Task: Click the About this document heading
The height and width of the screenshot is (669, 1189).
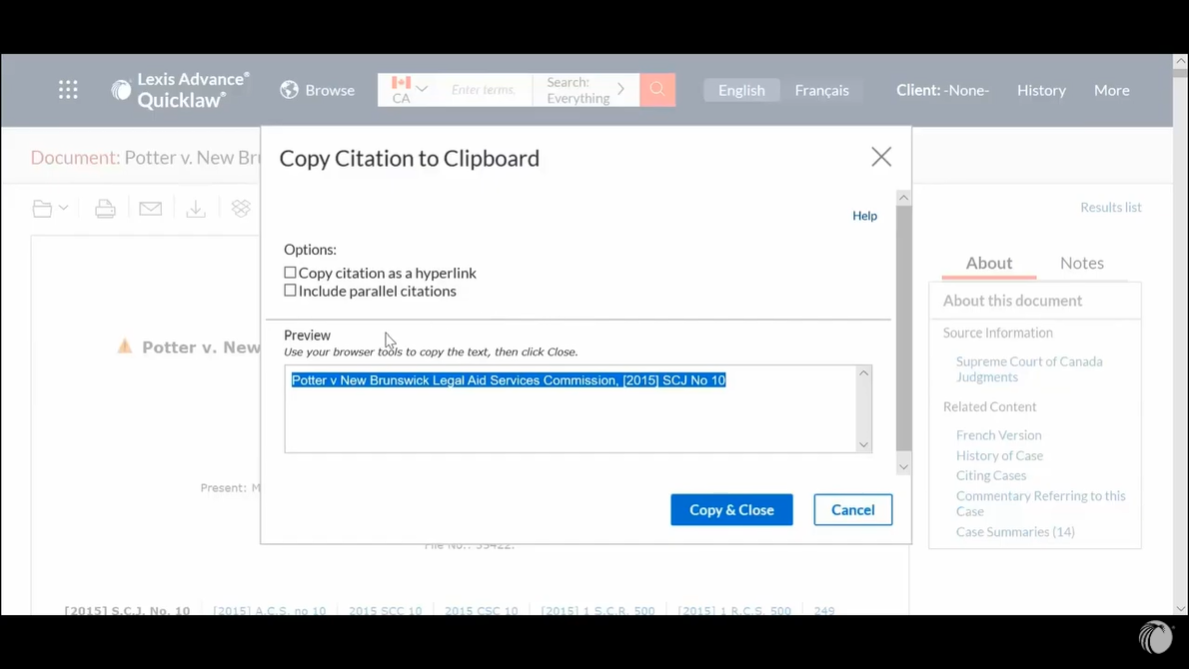Action: tap(1012, 300)
